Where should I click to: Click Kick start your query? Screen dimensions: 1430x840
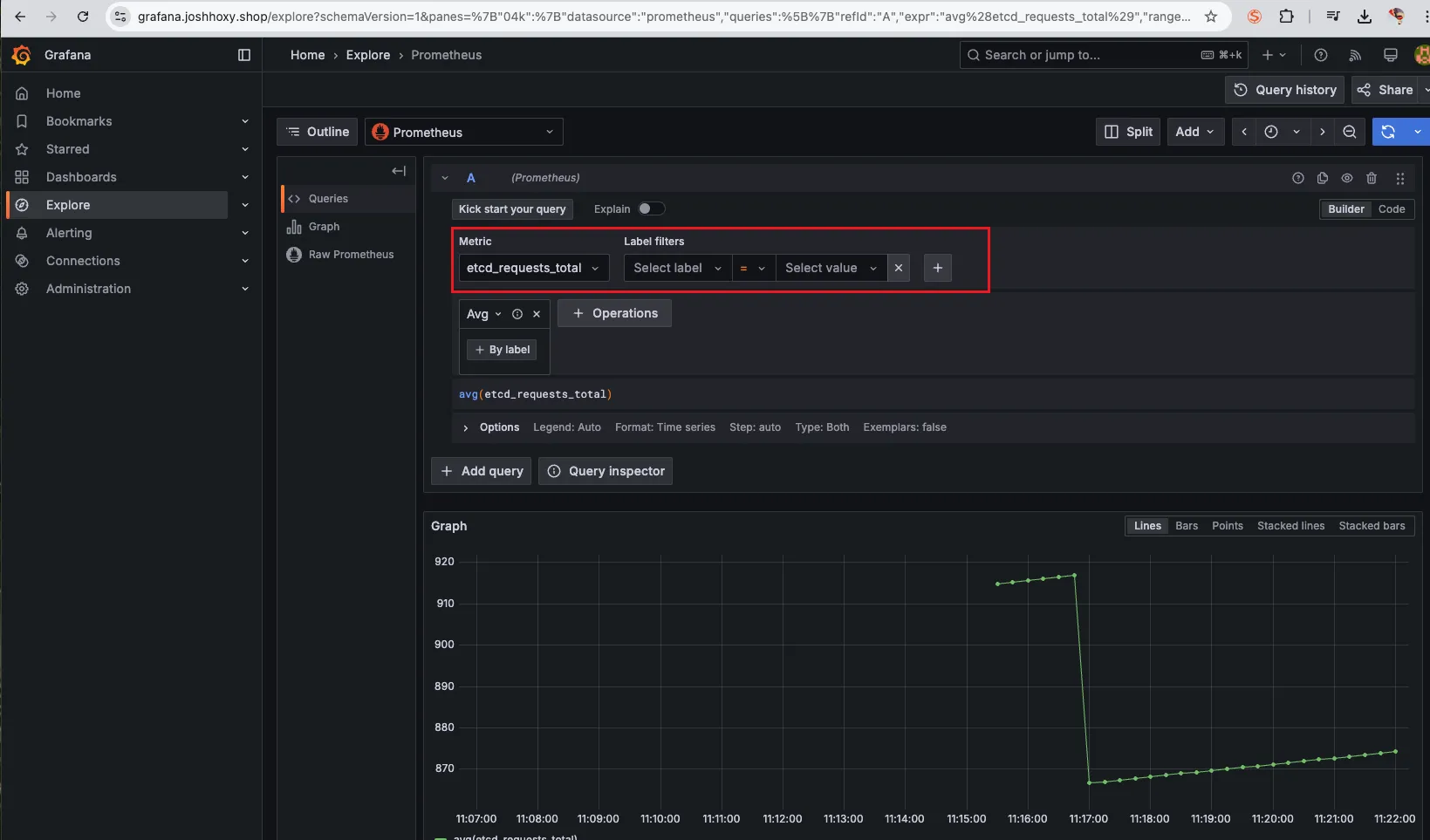coord(512,209)
